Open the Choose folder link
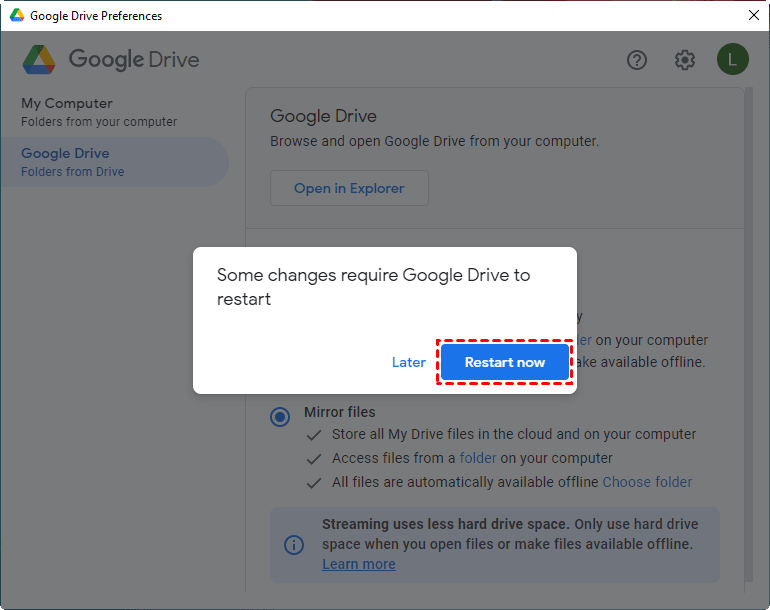The height and width of the screenshot is (610, 770). click(647, 482)
